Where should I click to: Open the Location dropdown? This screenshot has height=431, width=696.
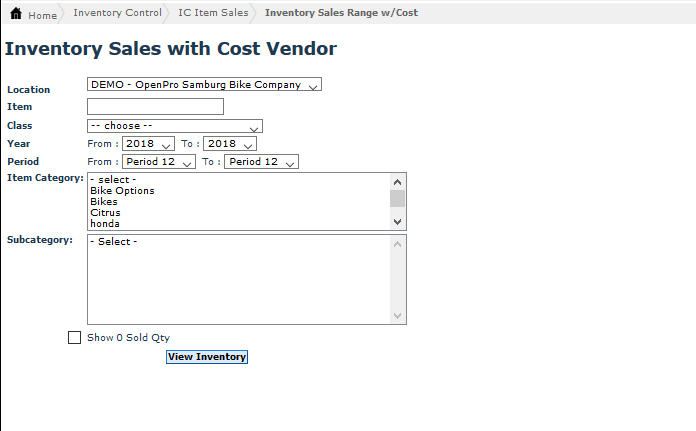pyautogui.click(x=204, y=85)
